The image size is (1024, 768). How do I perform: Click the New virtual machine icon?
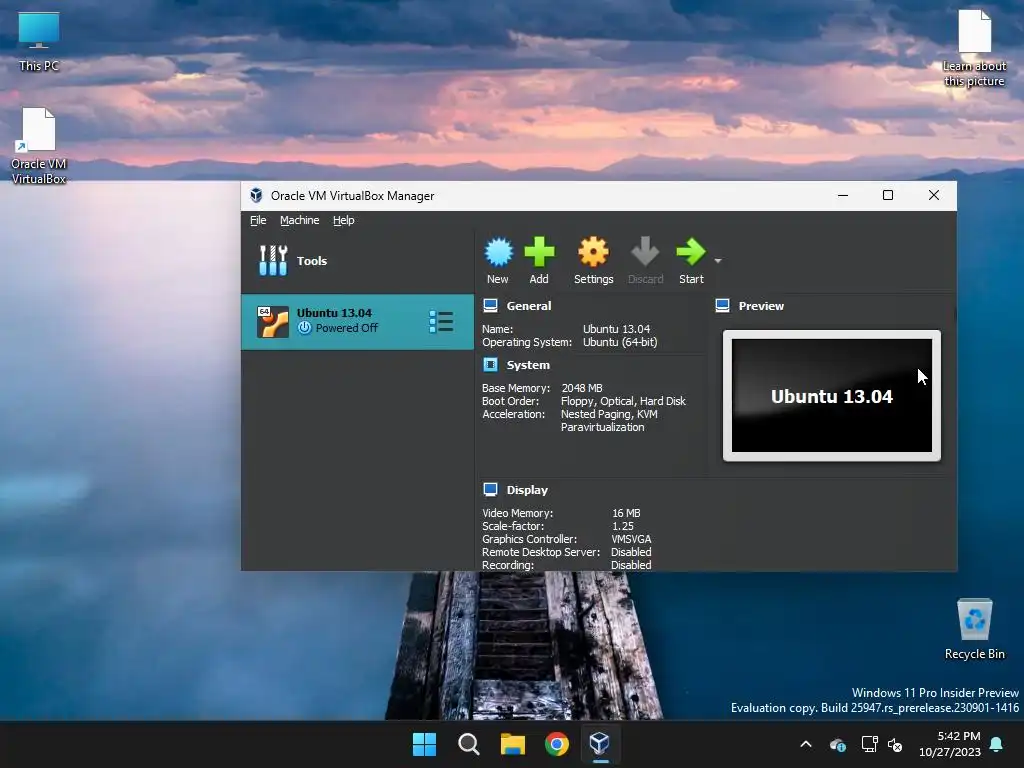pyautogui.click(x=498, y=252)
